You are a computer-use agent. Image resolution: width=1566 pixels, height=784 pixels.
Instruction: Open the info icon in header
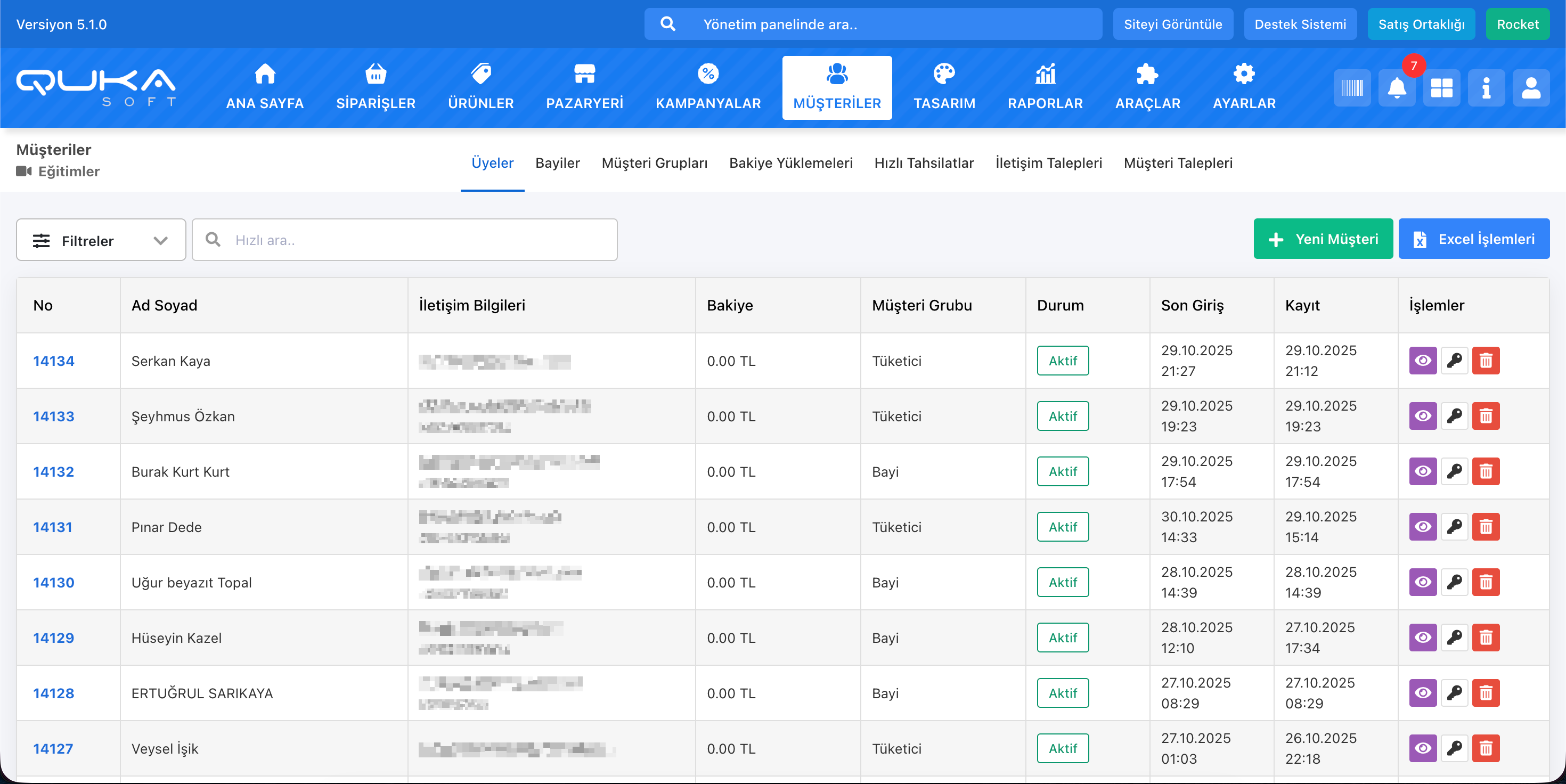point(1486,88)
